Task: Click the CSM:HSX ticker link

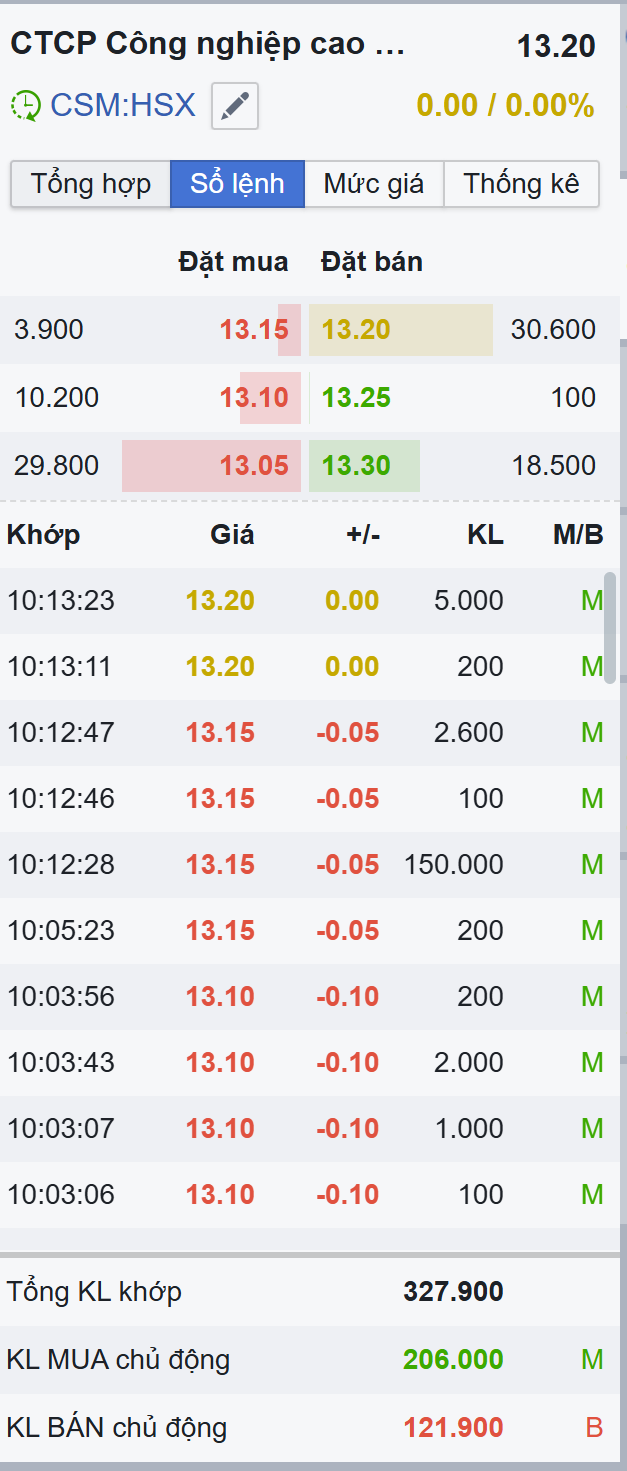Action: click(x=123, y=105)
